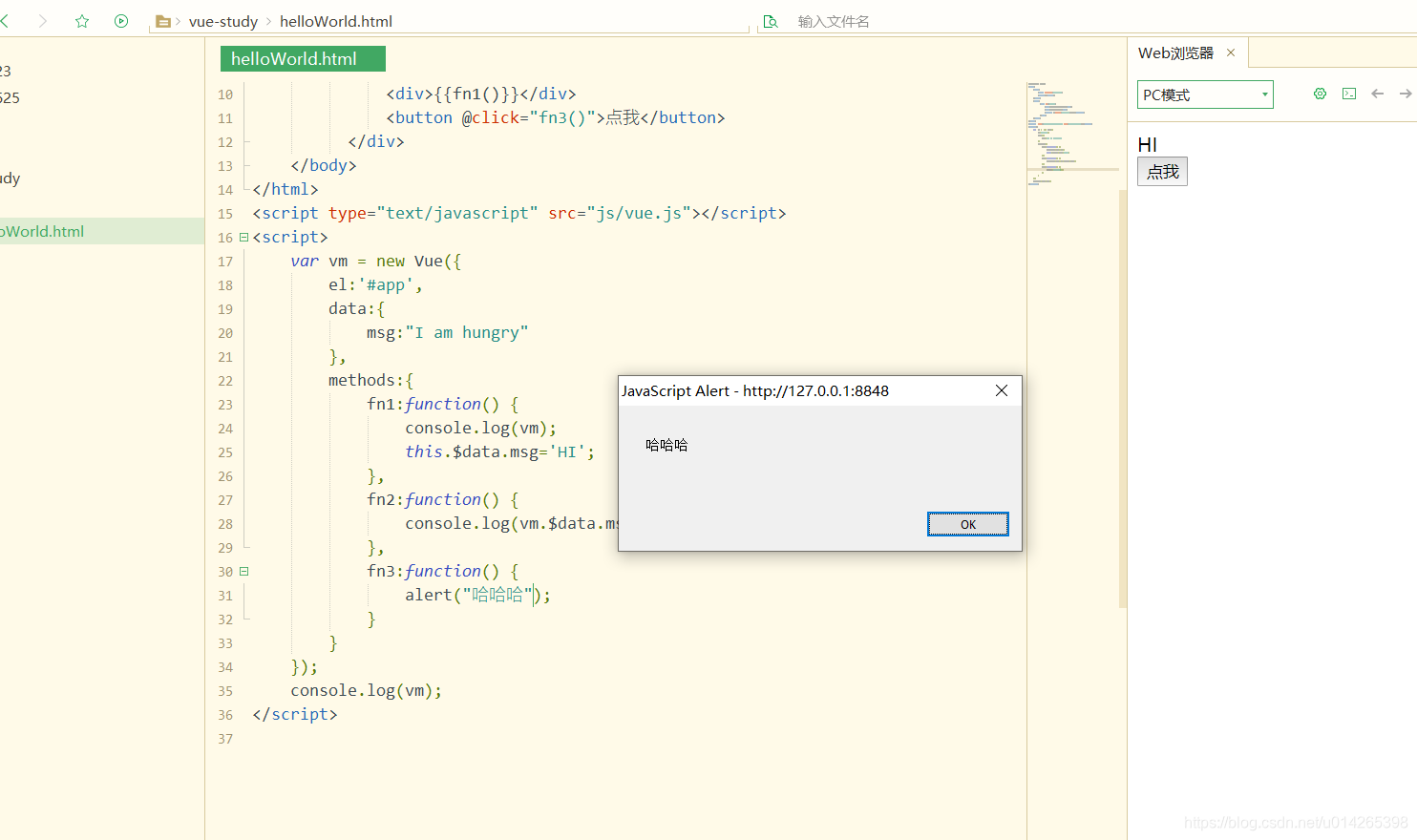
Task: Click the JavaScript Alert title bar text
Action: 754,390
